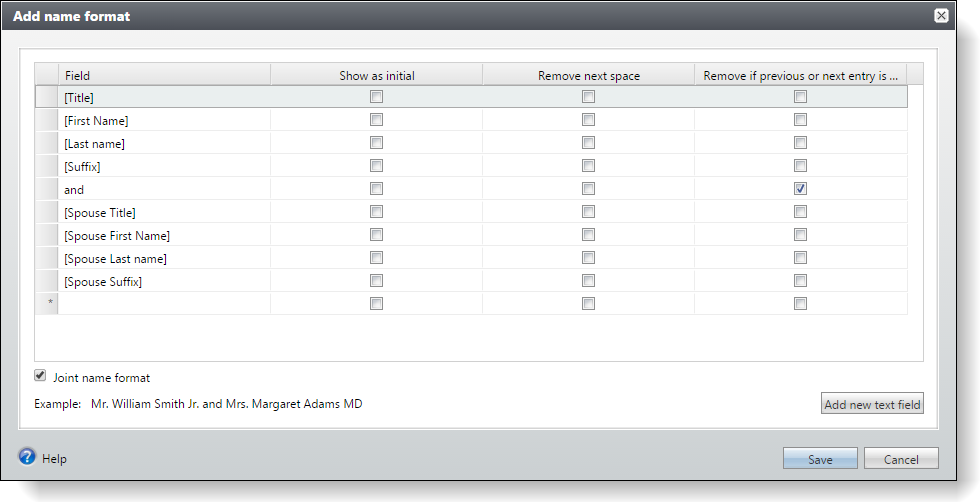Click the example name text
980x502 pixels.
(226, 404)
